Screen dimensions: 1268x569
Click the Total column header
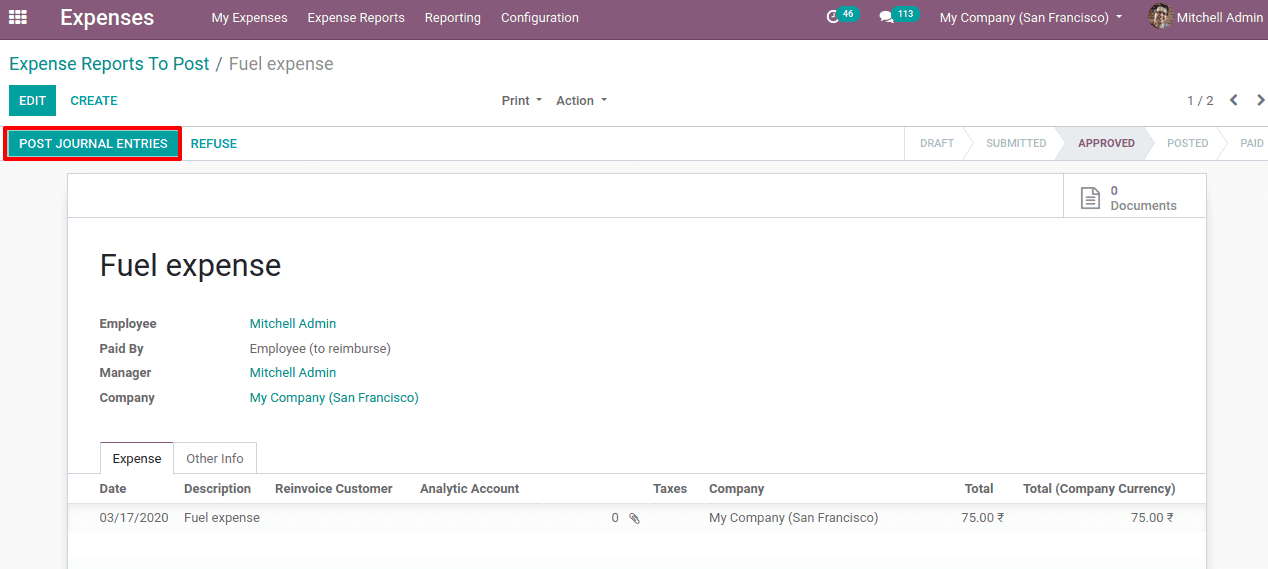click(x=979, y=489)
